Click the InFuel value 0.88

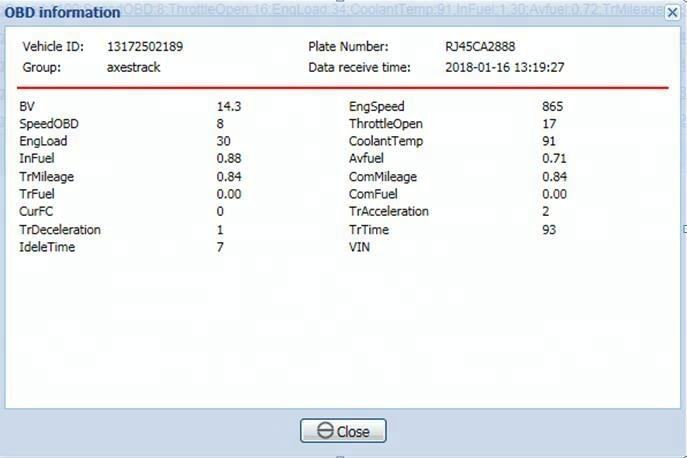click(x=229, y=158)
